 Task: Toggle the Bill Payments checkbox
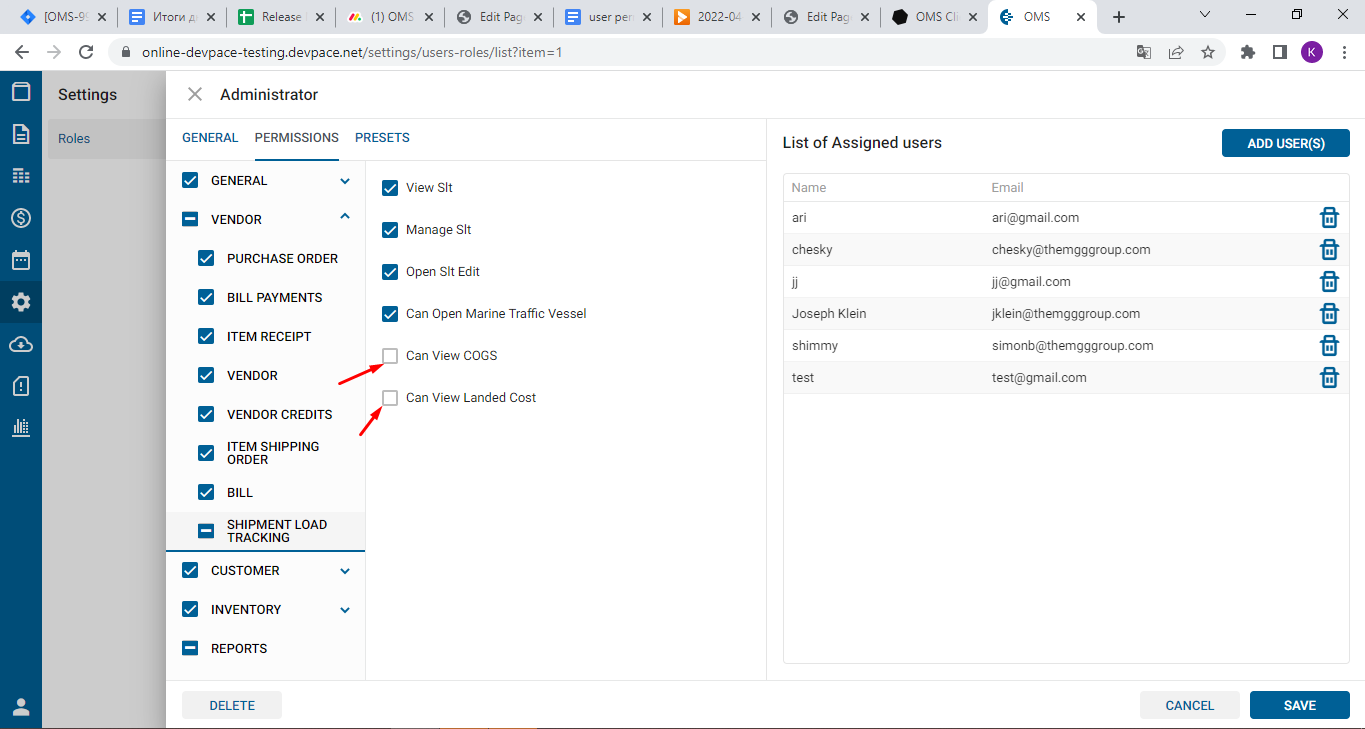[206, 298]
